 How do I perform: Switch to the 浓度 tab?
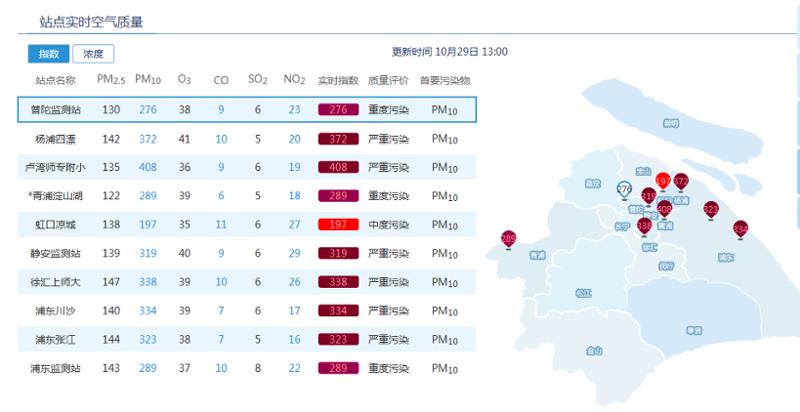(x=93, y=54)
